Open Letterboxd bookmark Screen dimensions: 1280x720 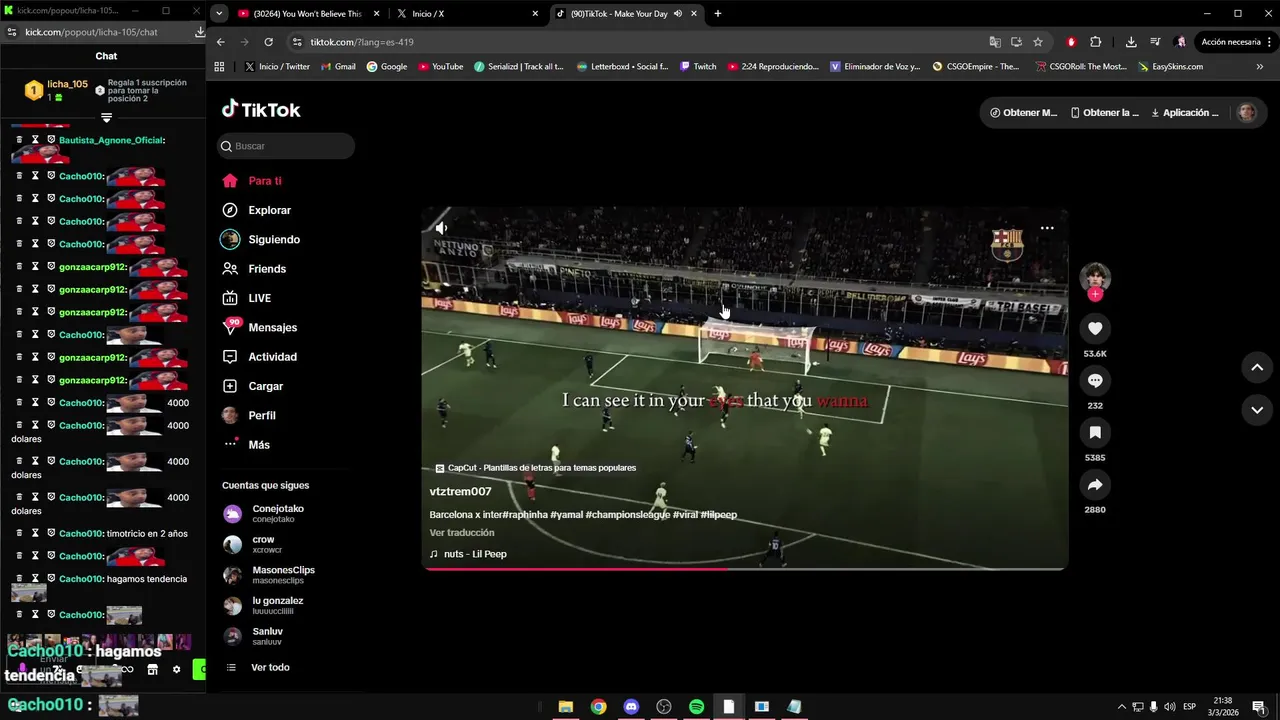[x=623, y=67]
